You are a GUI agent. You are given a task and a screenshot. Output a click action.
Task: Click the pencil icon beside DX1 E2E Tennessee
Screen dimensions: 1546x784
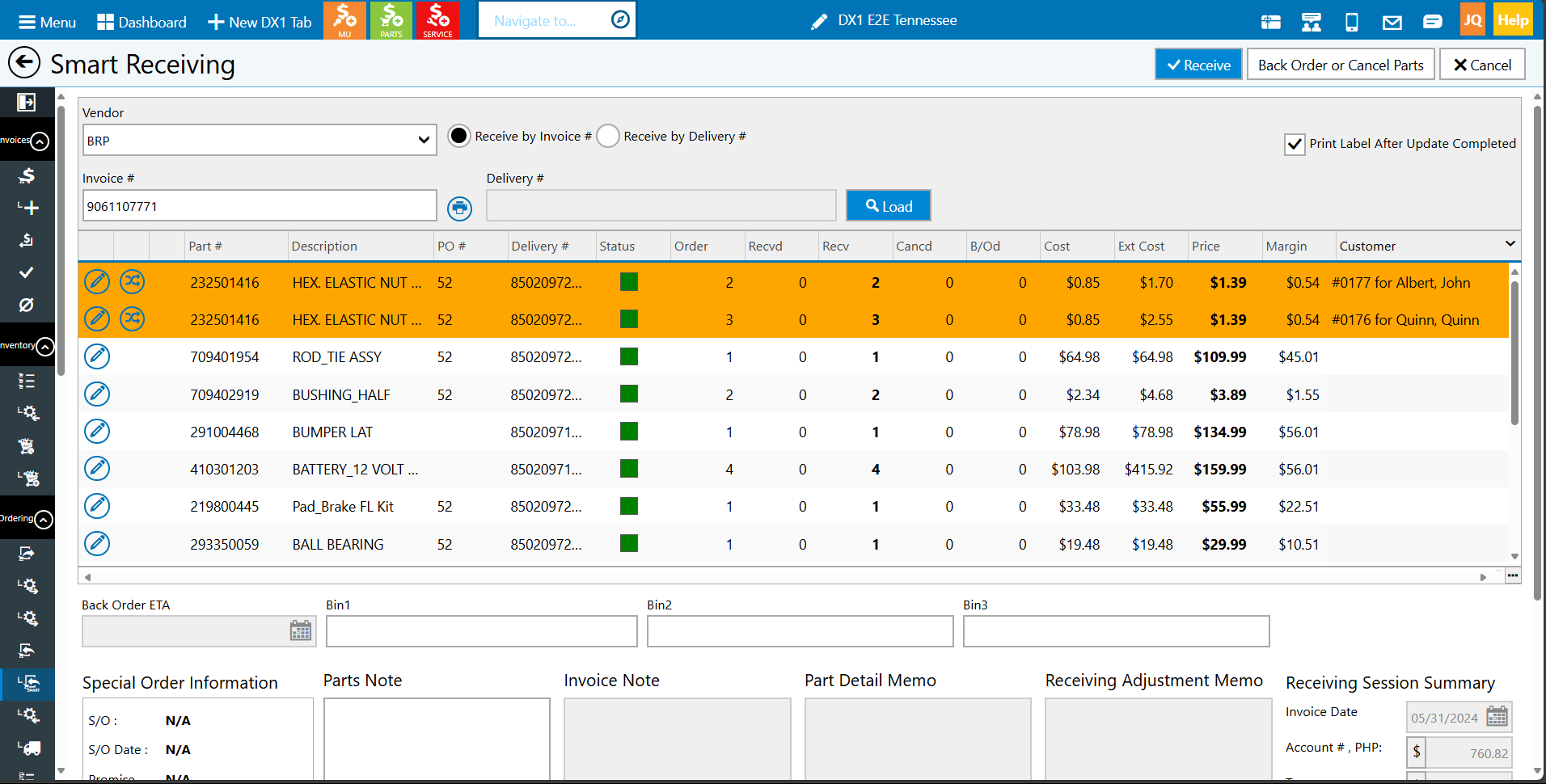click(x=819, y=21)
